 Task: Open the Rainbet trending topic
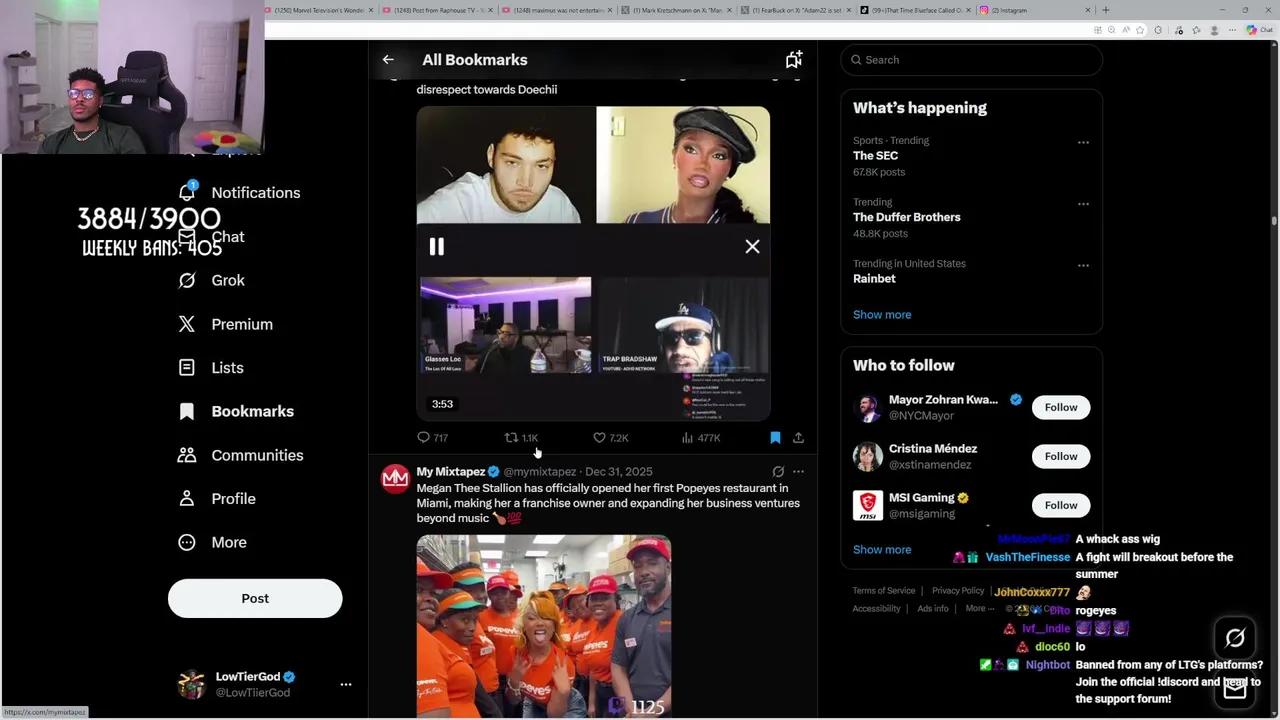pos(874,279)
